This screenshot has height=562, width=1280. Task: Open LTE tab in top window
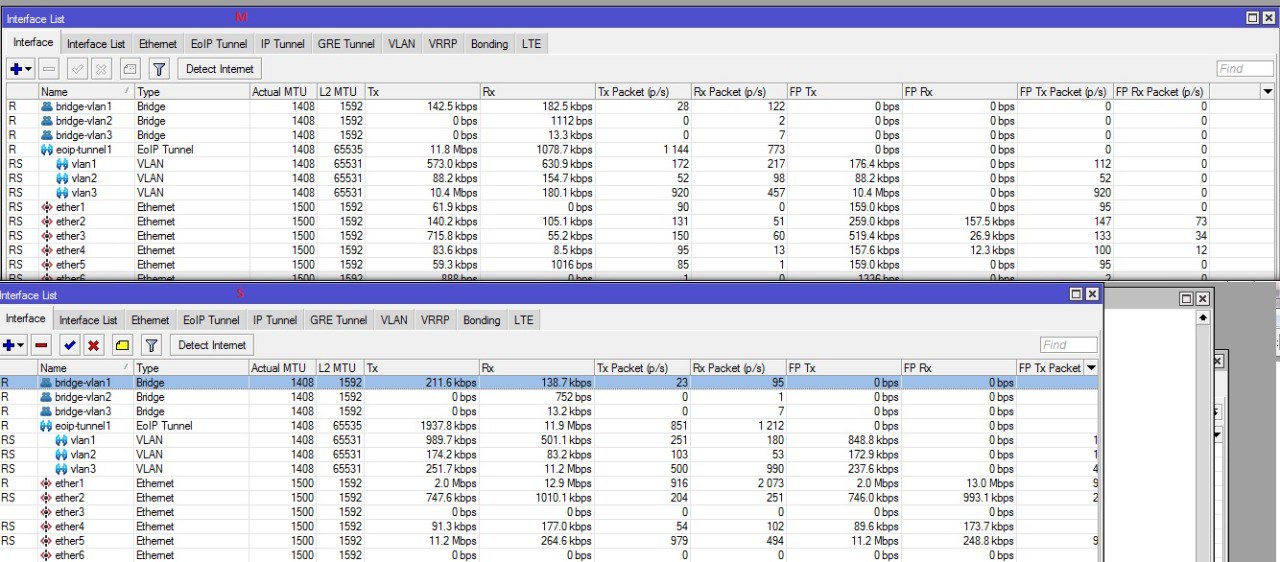531,44
